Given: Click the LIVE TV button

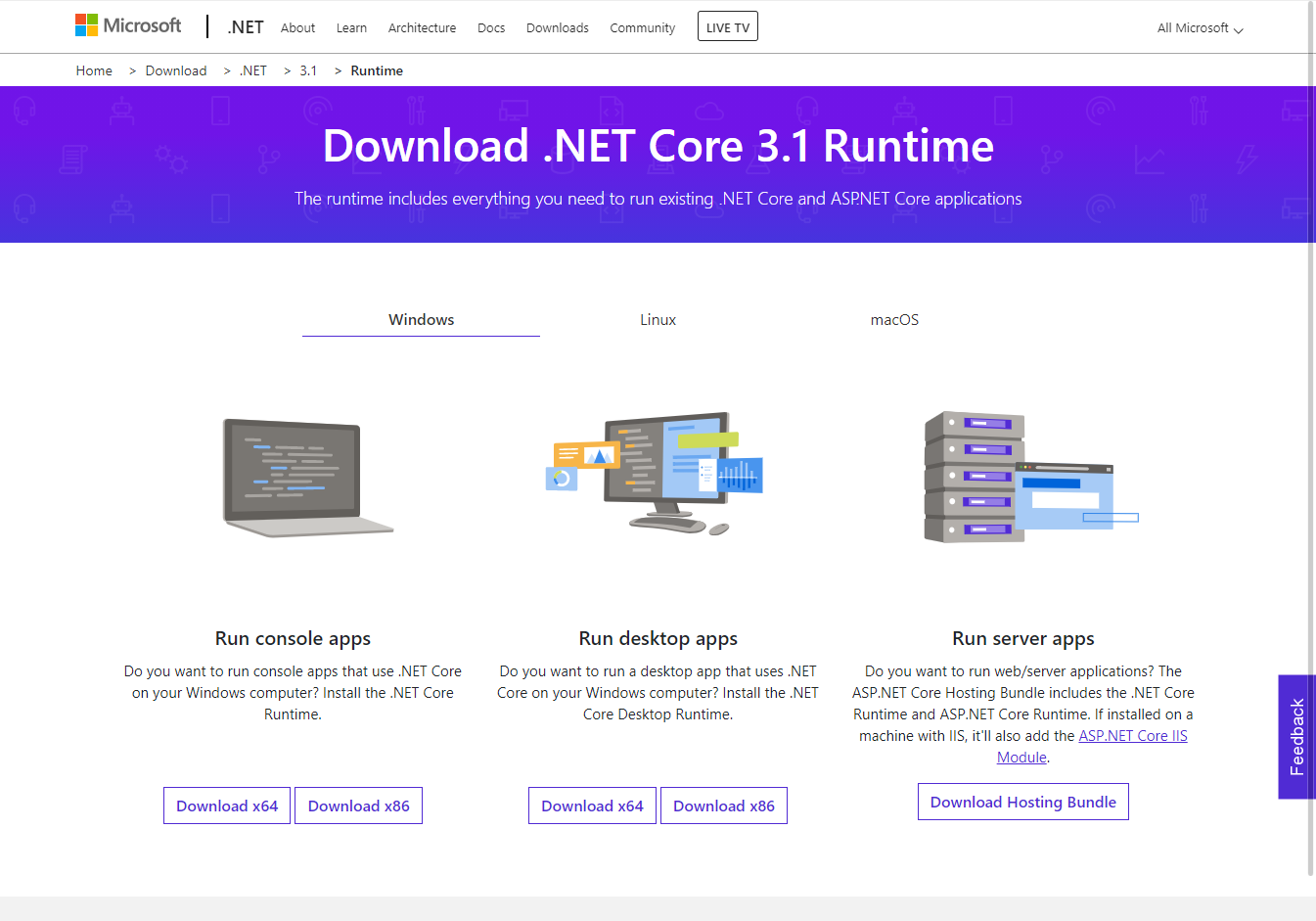Looking at the screenshot, I should 728,27.
